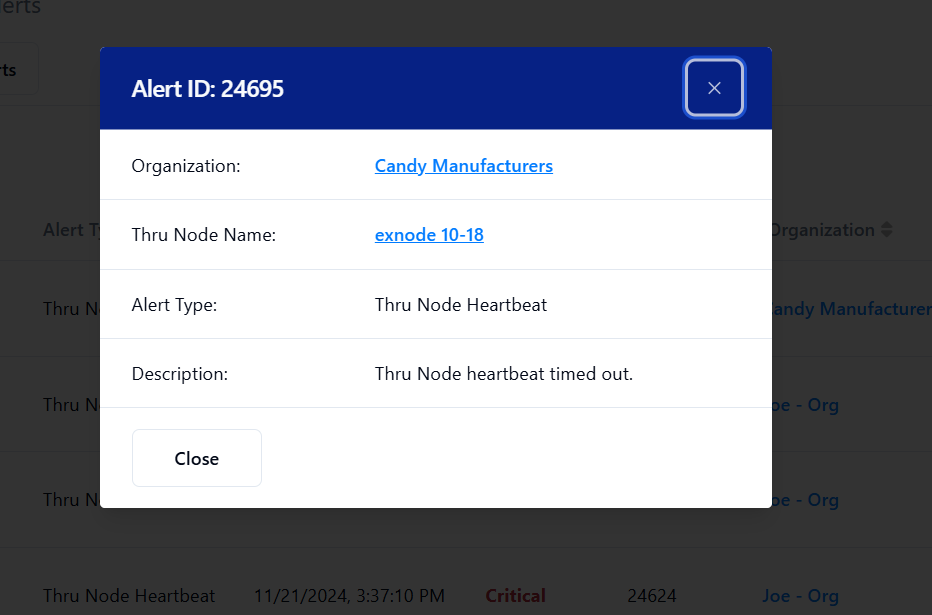Click the 11/21/2024, 3:37:10 PM timestamp cell
The height and width of the screenshot is (615, 932).
[x=349, y=596]
